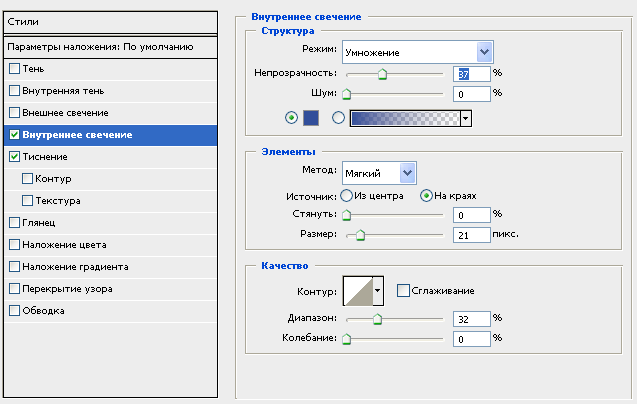
Task: Click the Непрозрачность slider handle
Action: [382, 73]
